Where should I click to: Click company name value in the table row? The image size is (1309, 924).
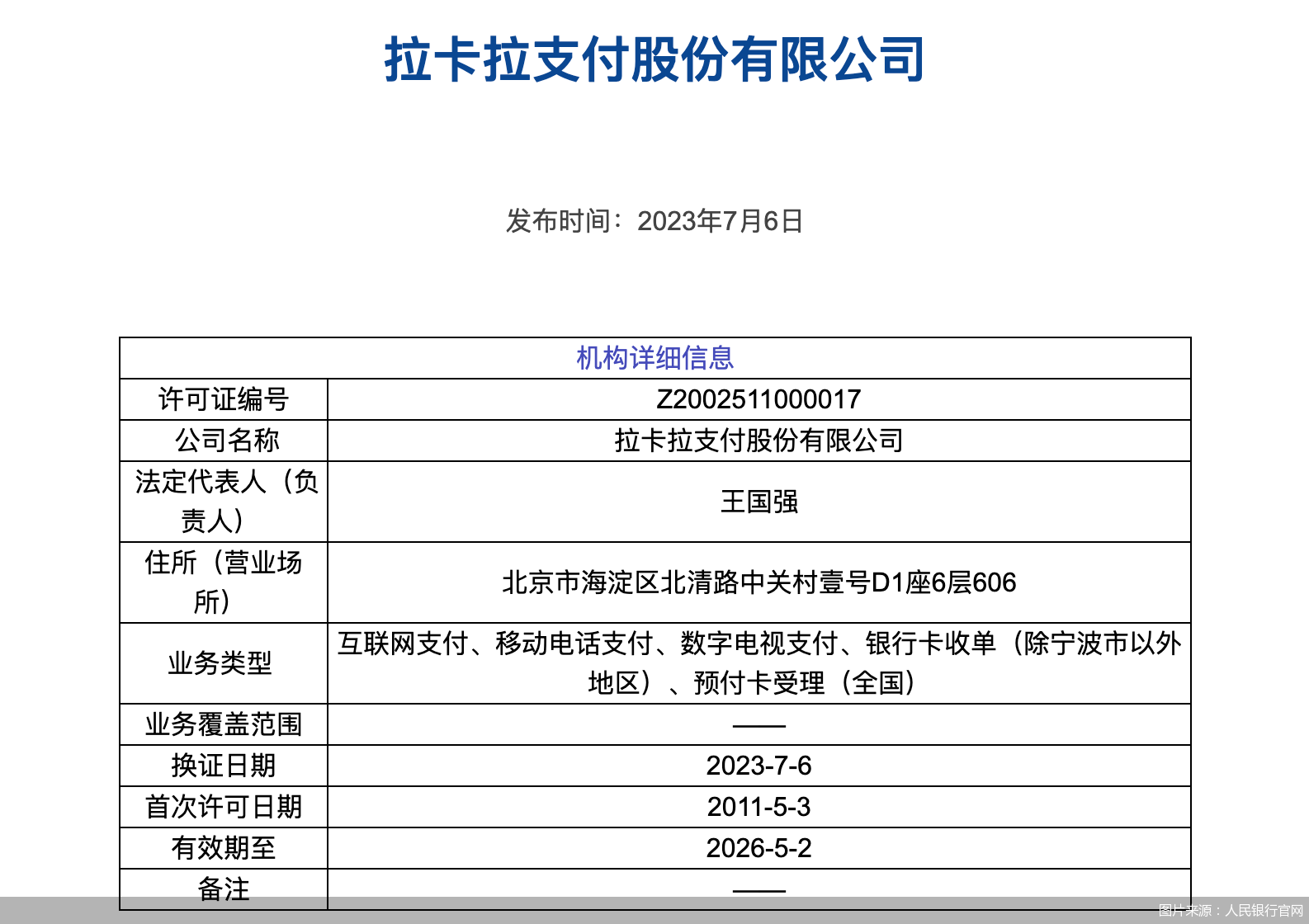758,441
